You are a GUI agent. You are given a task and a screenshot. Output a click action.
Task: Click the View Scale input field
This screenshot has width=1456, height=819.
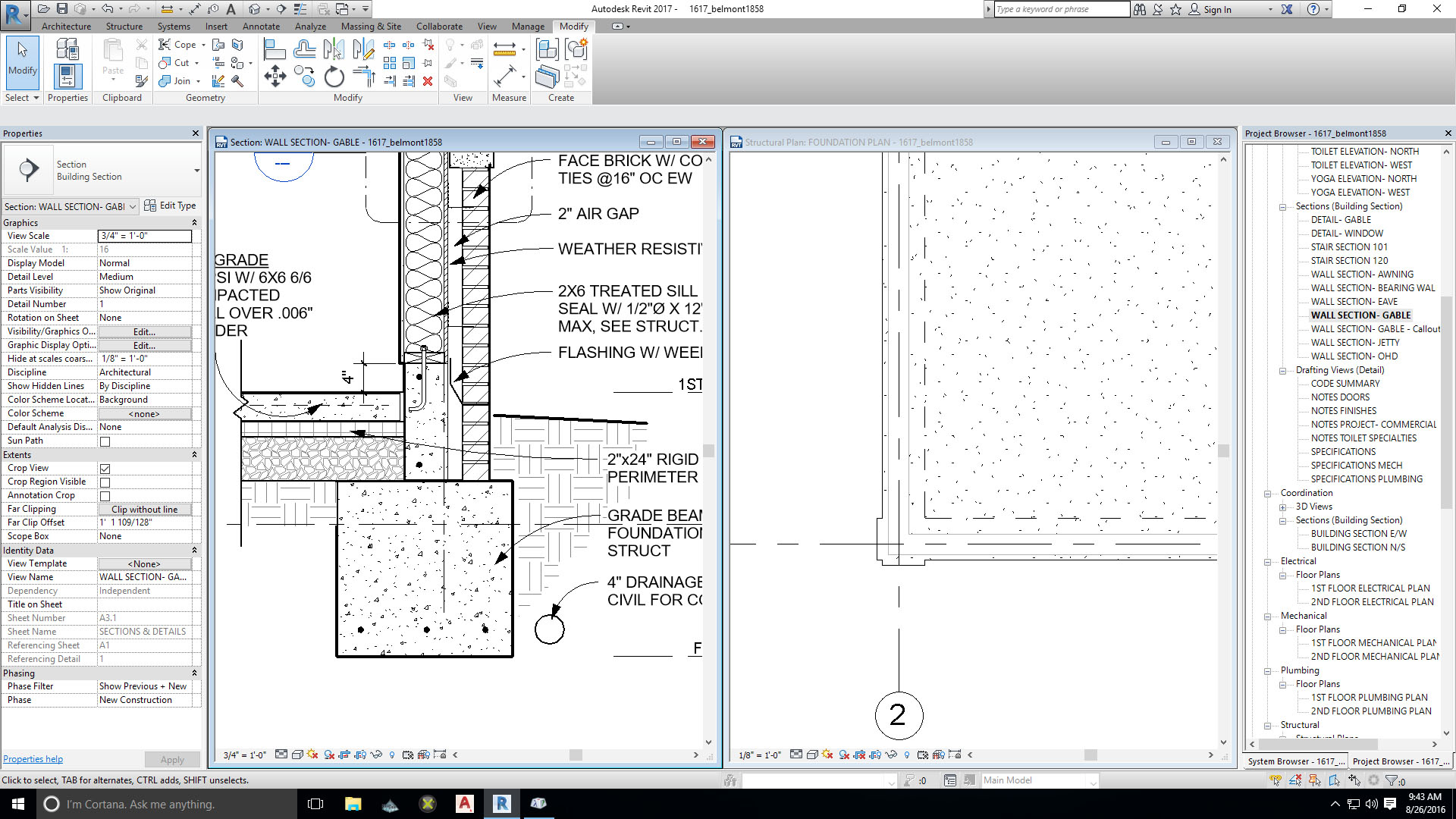145,236
